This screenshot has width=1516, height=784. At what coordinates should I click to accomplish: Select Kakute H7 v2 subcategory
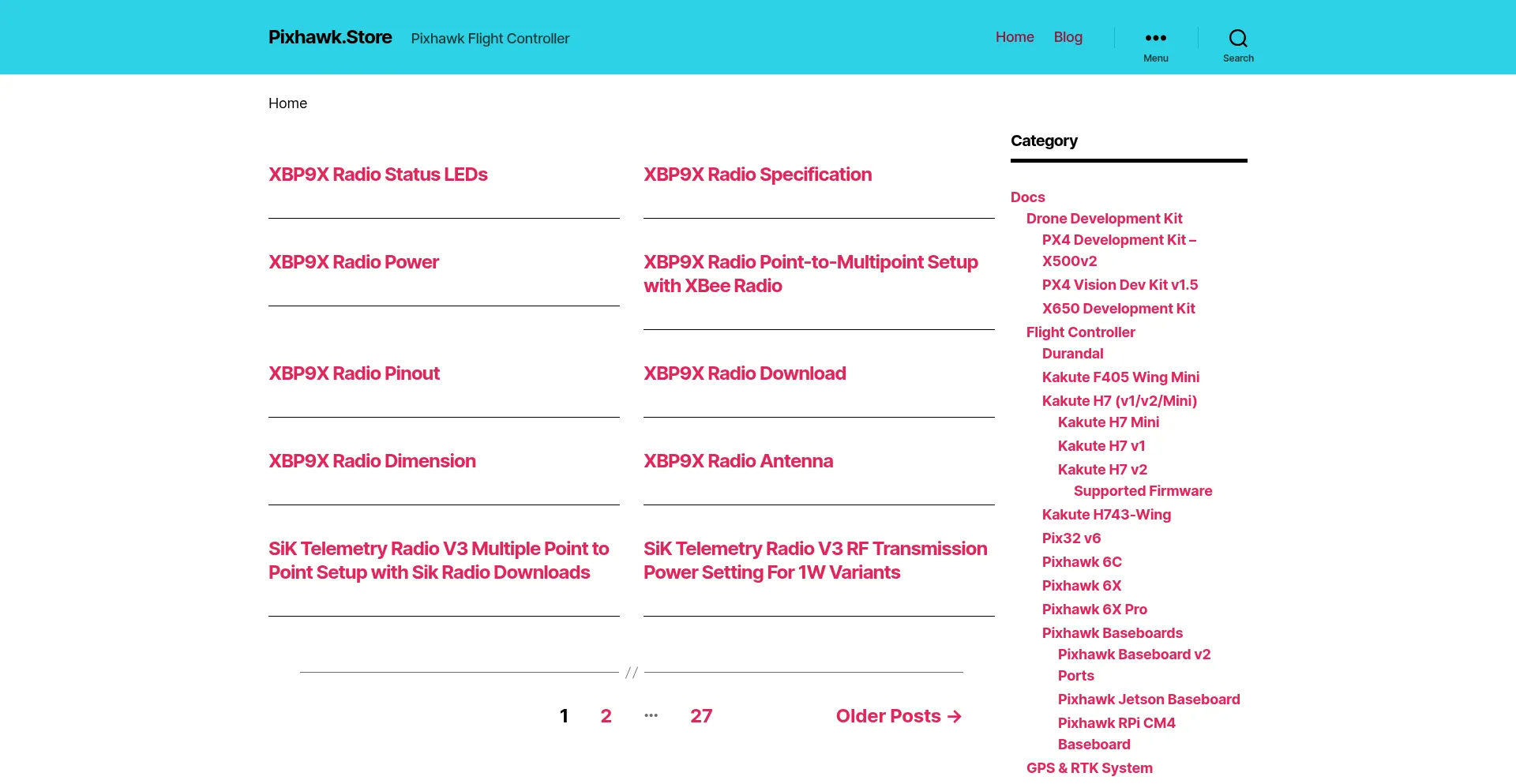[x=1102, y=470]
